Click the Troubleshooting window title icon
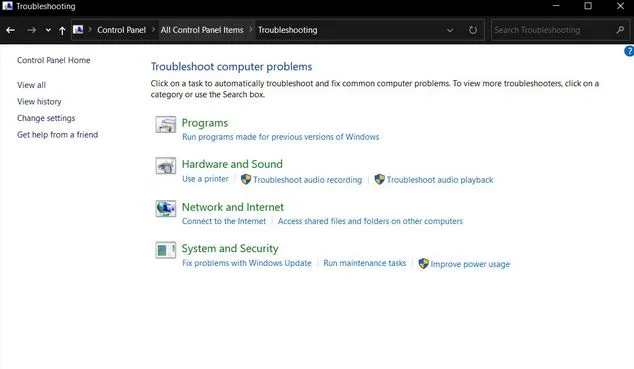This screenshot has width=634, height=369. [7, 6]
